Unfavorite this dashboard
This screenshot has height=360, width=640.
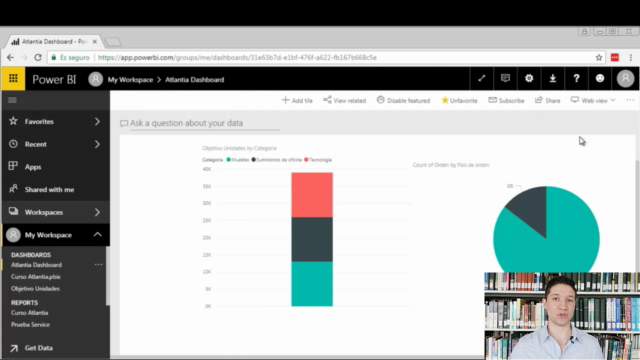pos(459,100)
